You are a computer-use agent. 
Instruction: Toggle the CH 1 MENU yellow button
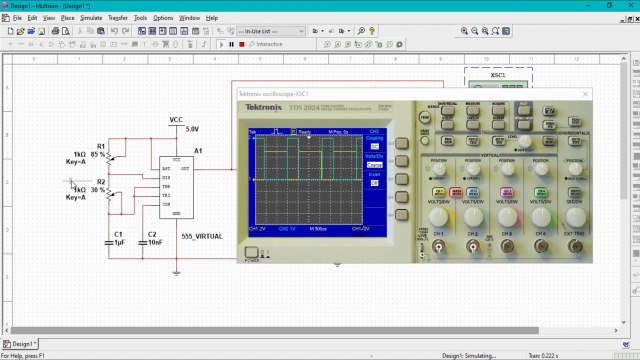tap(439, 192)
